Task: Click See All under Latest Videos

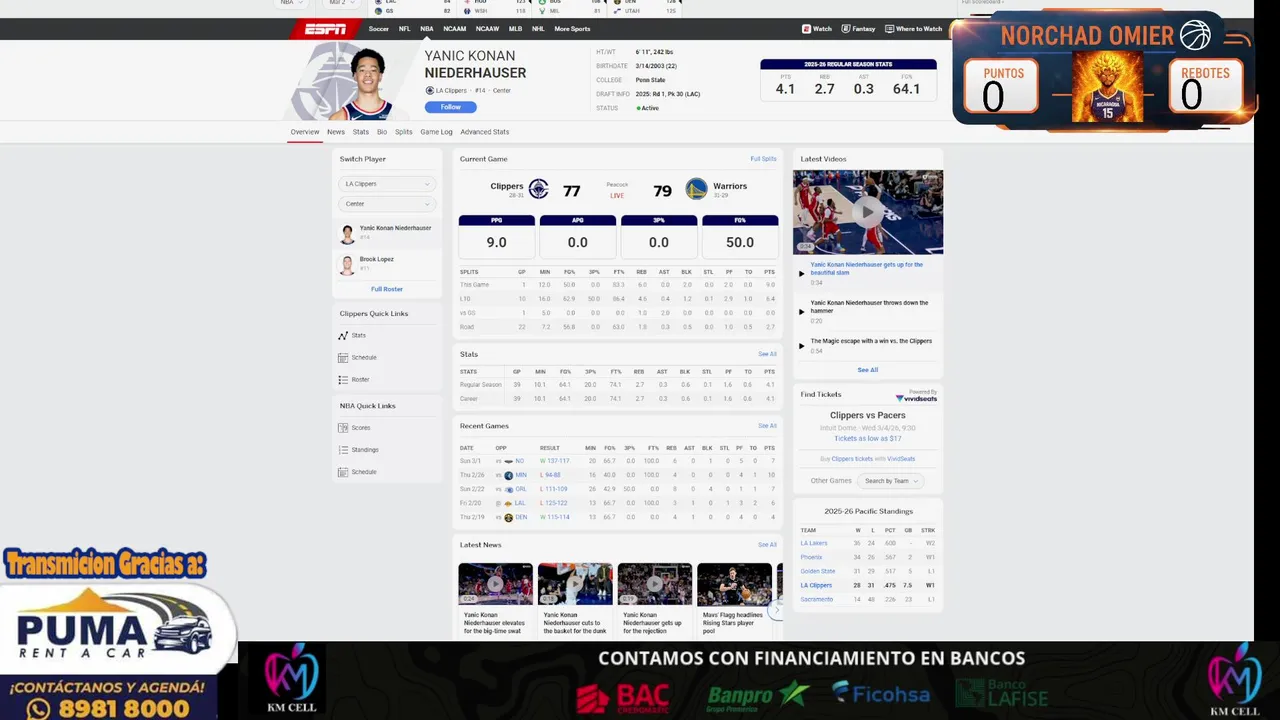Action: pos(868,370)
